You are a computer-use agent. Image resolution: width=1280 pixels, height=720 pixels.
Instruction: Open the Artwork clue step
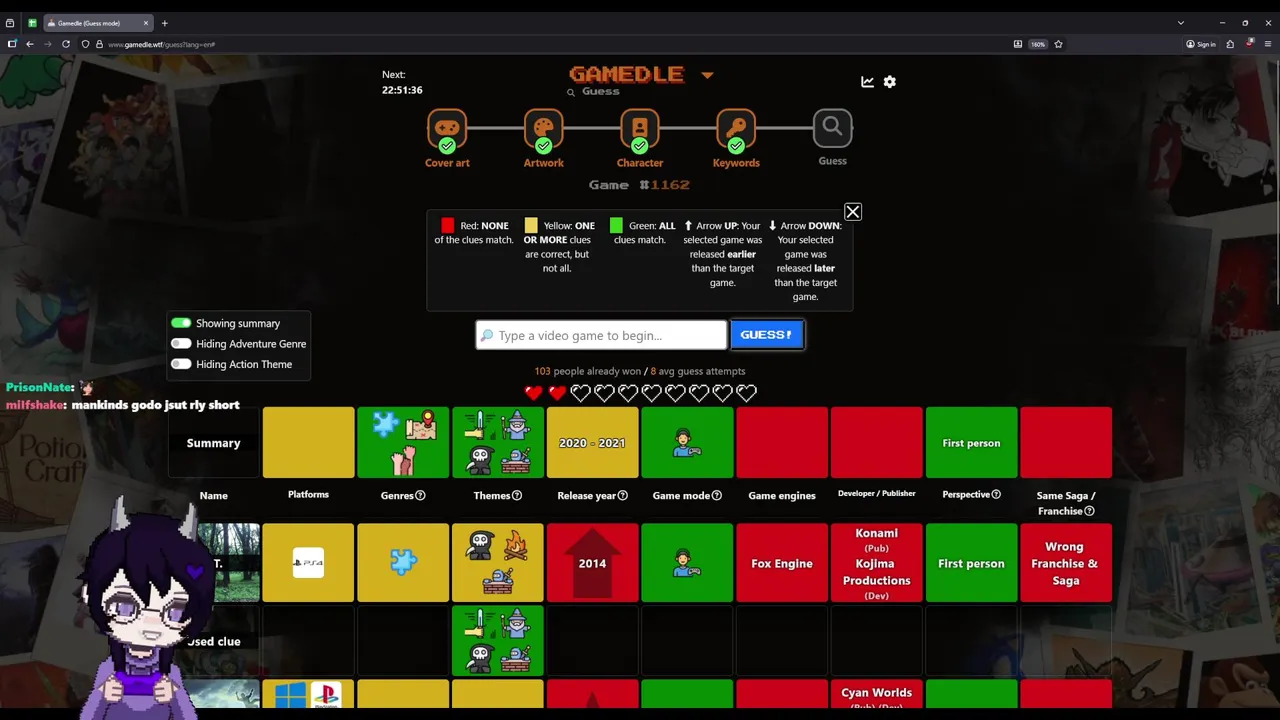tap(543, 139)
